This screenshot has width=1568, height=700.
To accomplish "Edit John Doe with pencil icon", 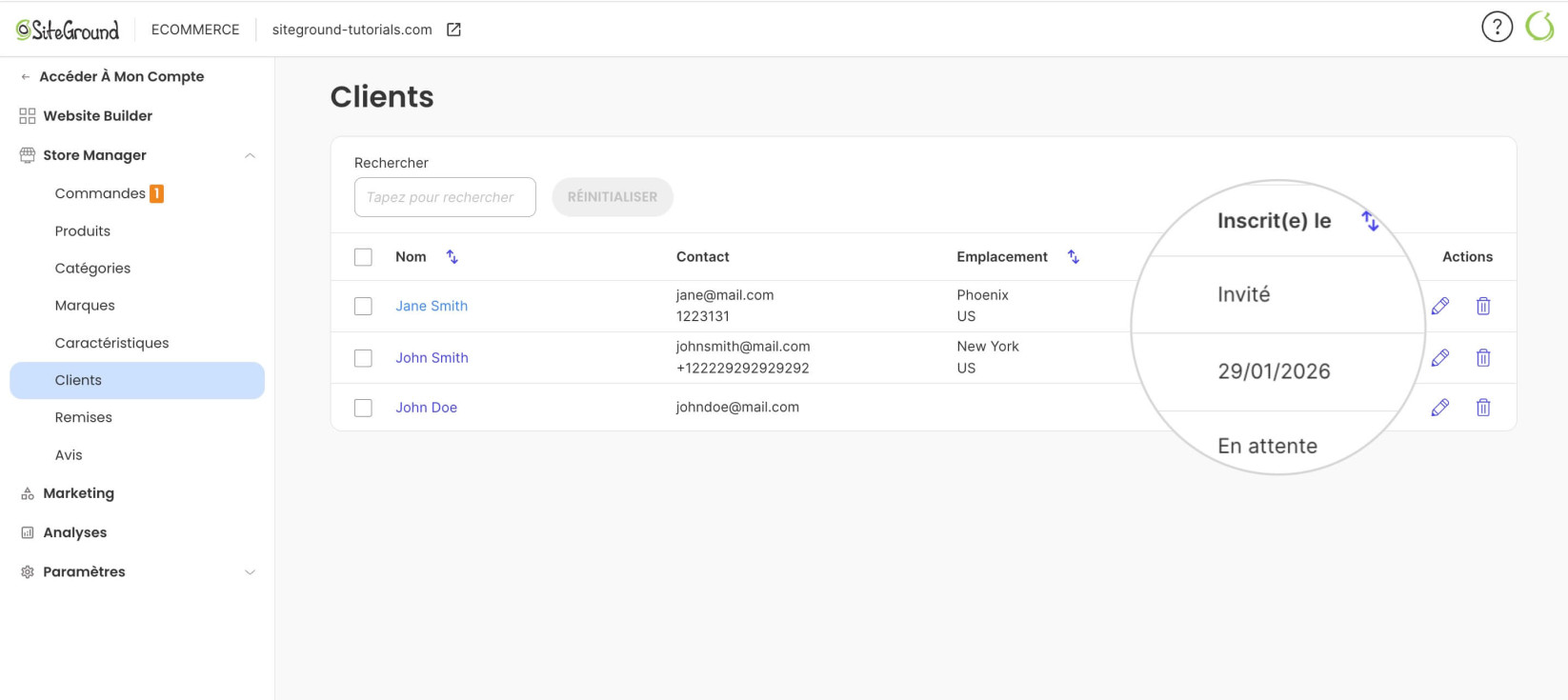I will point(1440,408).
